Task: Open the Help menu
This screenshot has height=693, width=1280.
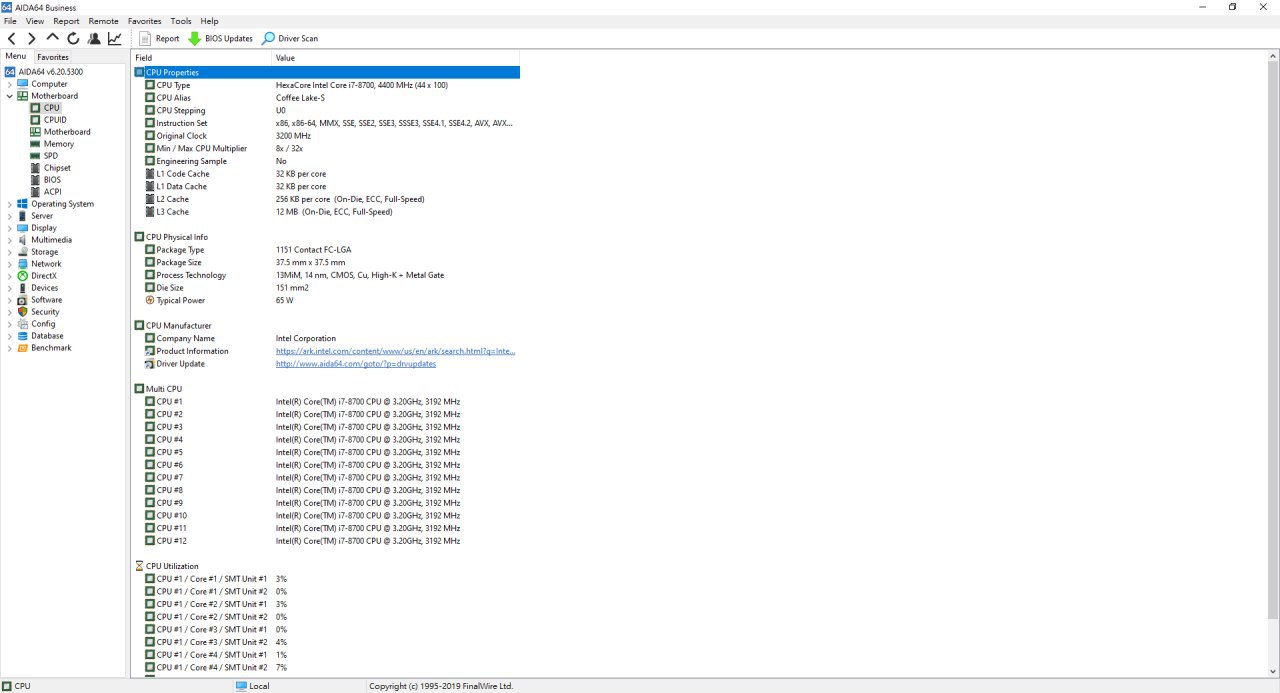Action: 209,21
